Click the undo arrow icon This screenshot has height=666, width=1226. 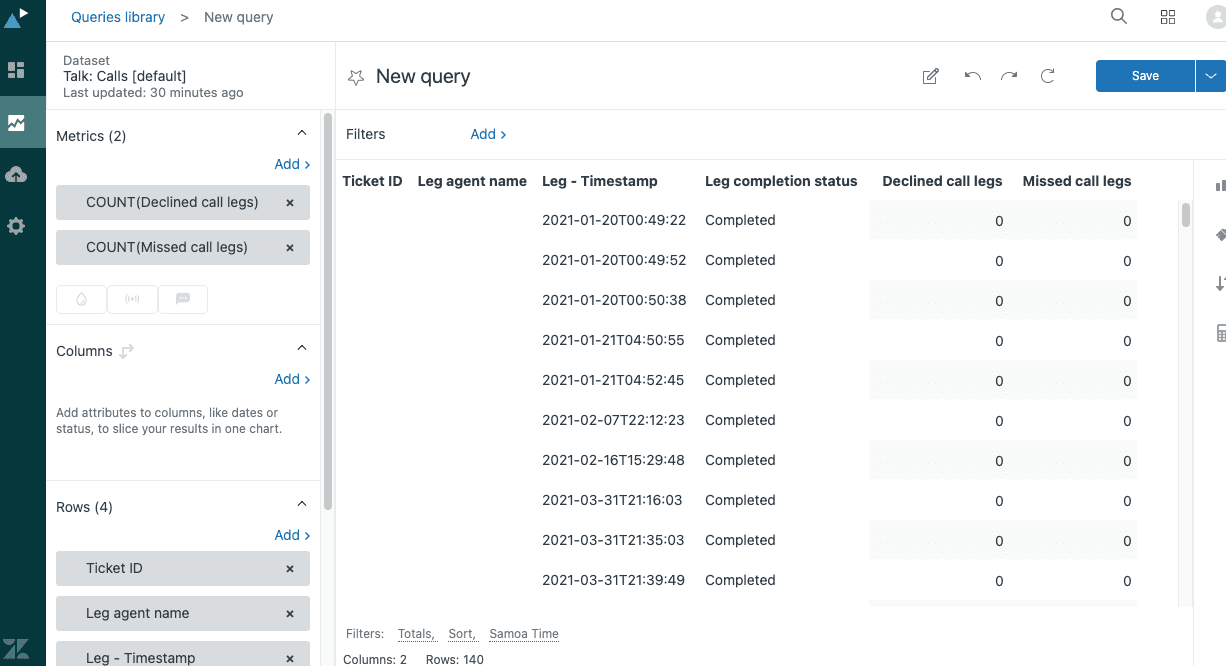[971, 75]
